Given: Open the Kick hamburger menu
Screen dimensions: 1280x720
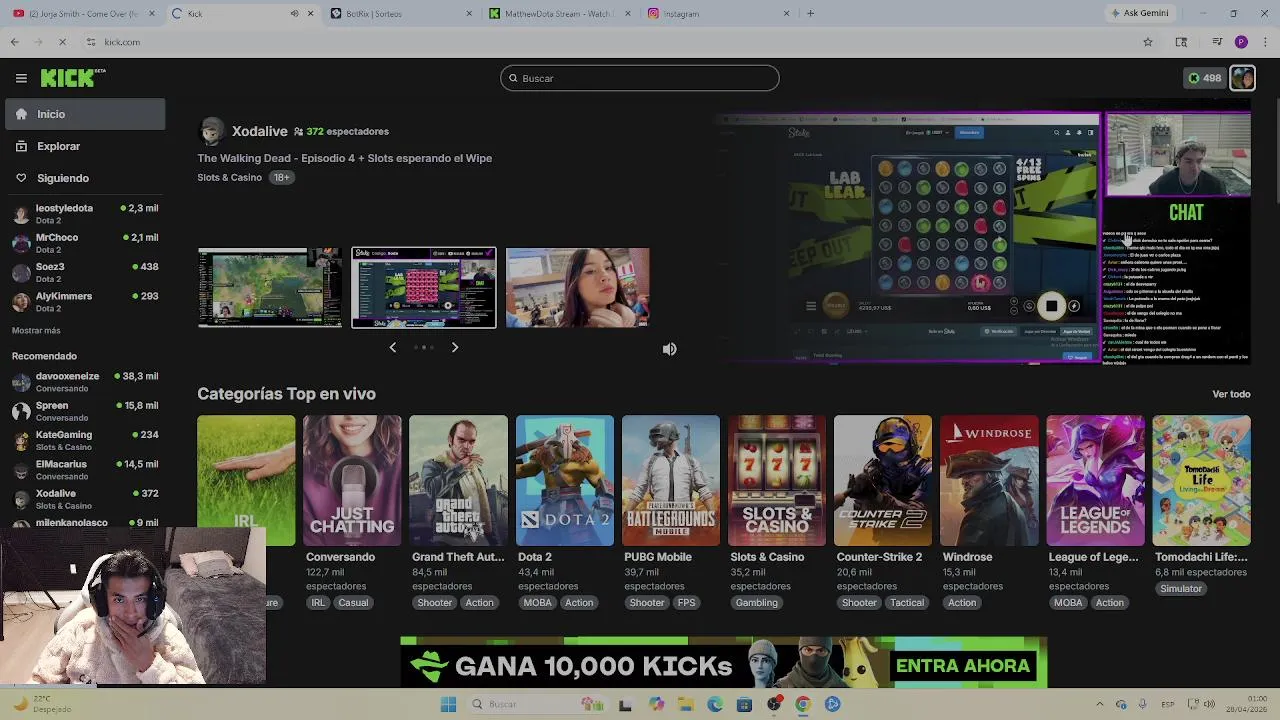Looking at the screenshot, I should point(21,78).
